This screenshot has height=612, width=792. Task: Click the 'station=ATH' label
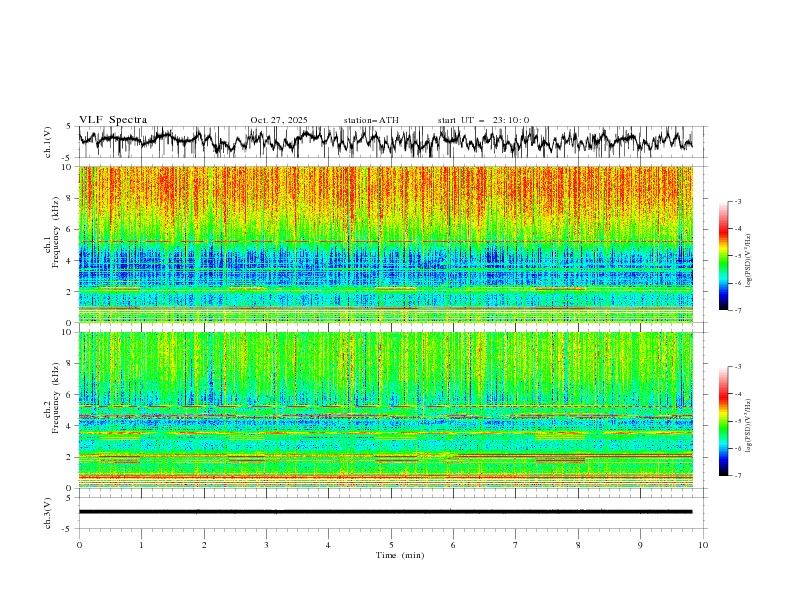(371, 120)
